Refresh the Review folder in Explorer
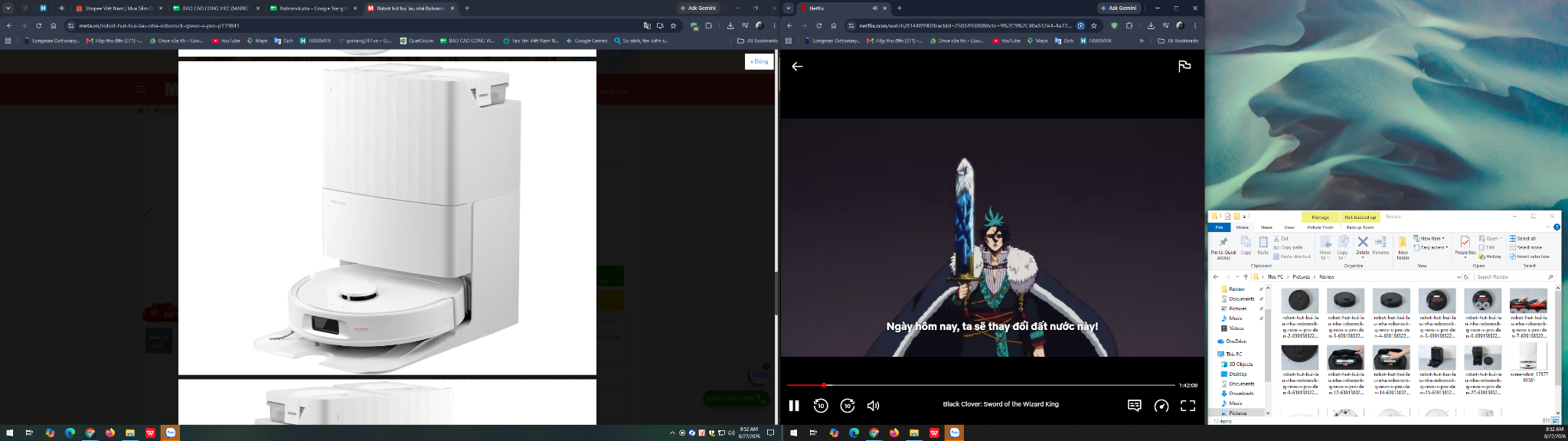Image resolution: width=1568 pixels, height=441 pixels. [1466, 276]
